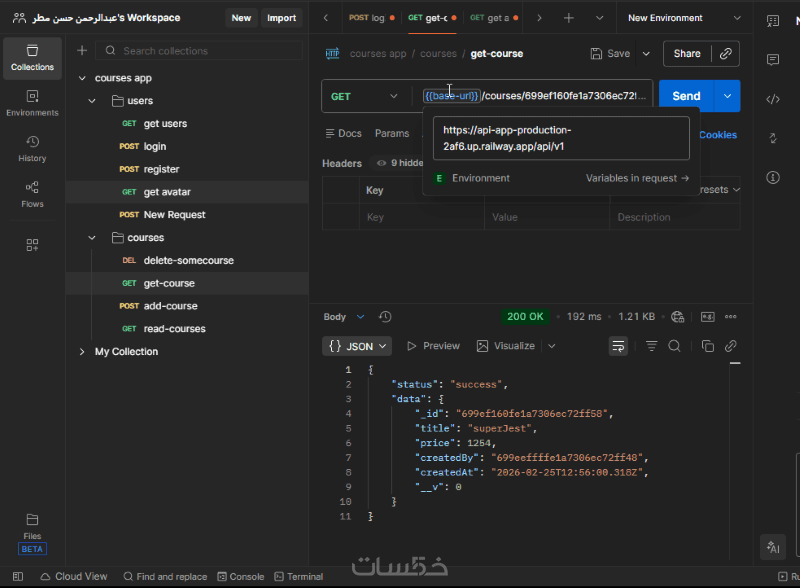Click the New button
Viewport: 800px width, 588px height.
pyautogui.click(x=241, y=18)
